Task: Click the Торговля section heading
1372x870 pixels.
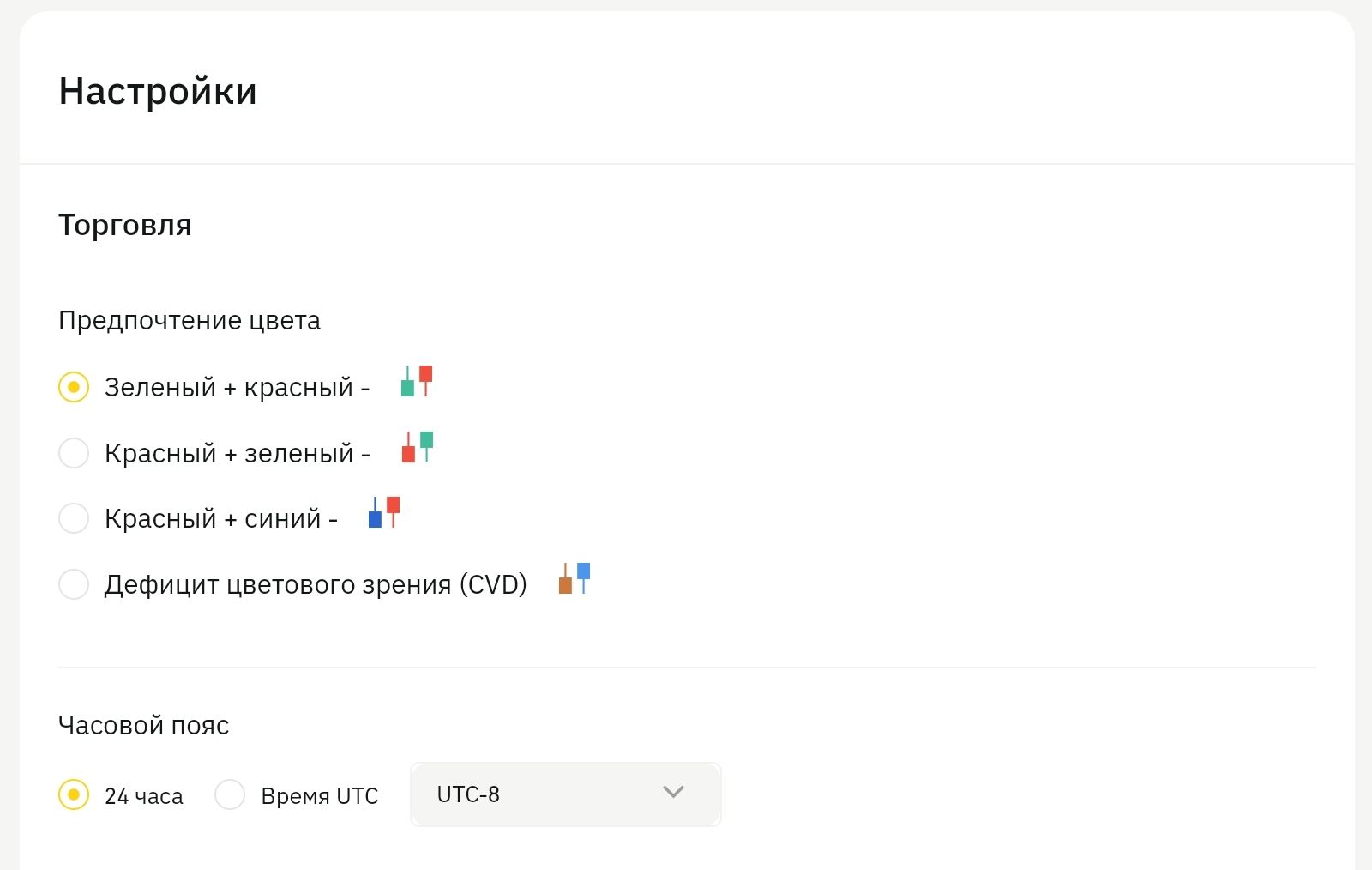Action: point(125,225)
